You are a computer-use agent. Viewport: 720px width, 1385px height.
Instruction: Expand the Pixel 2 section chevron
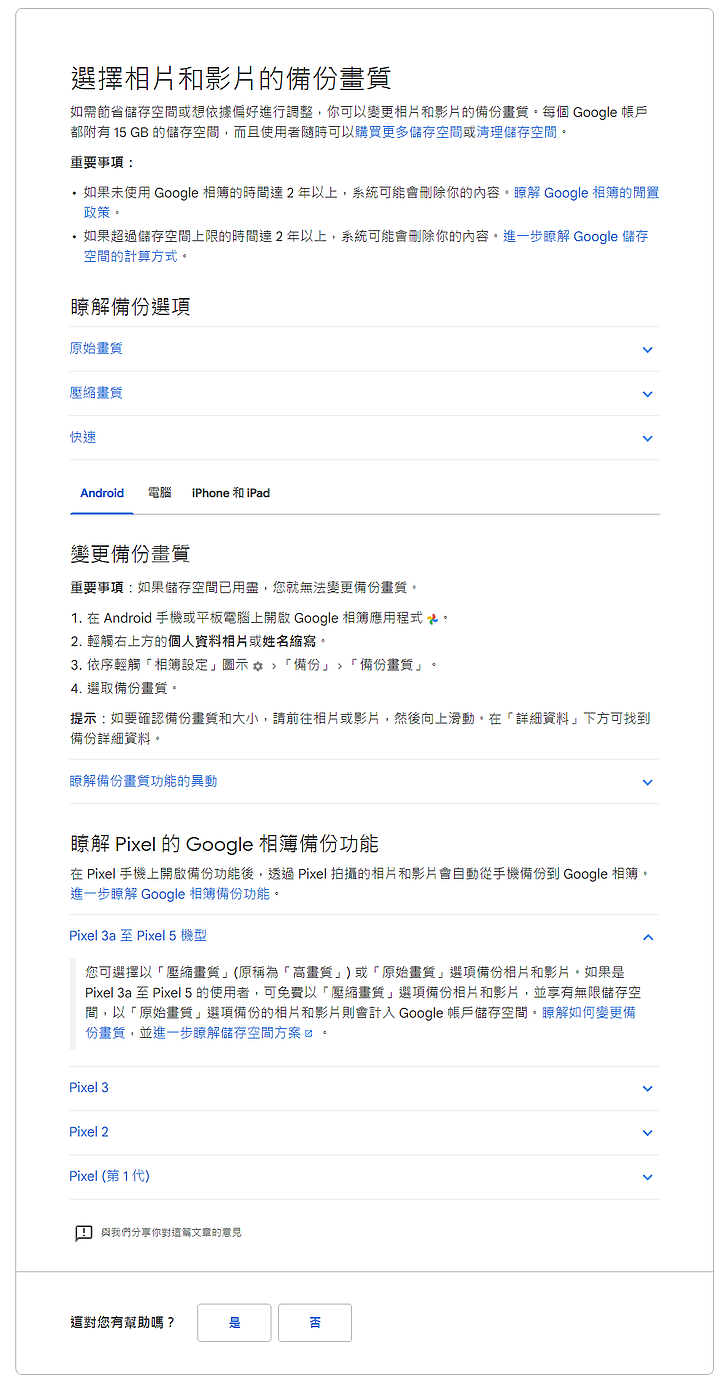[x=647, y=1133]
